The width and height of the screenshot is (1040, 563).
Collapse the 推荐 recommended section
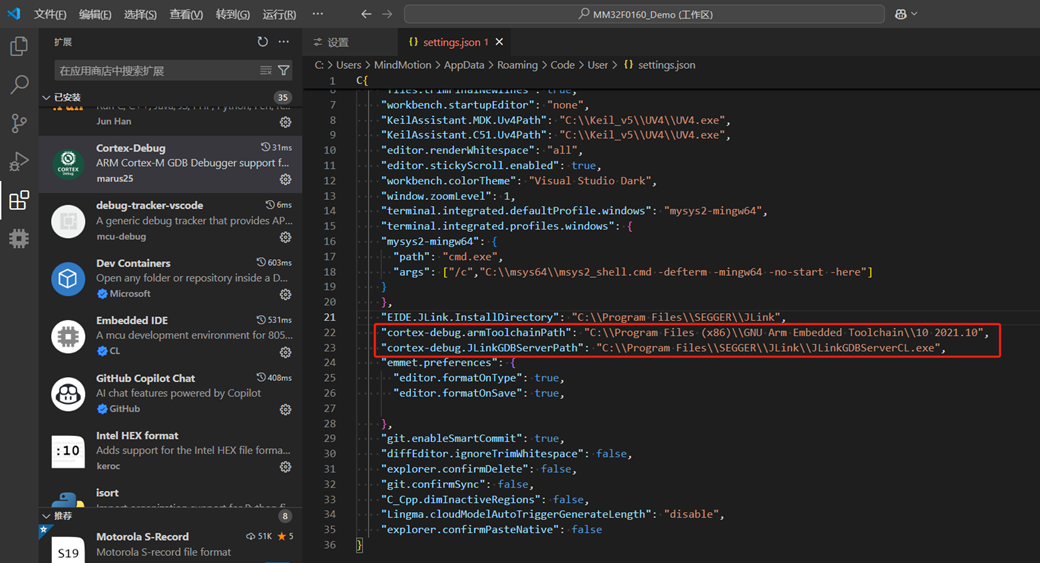62,516
